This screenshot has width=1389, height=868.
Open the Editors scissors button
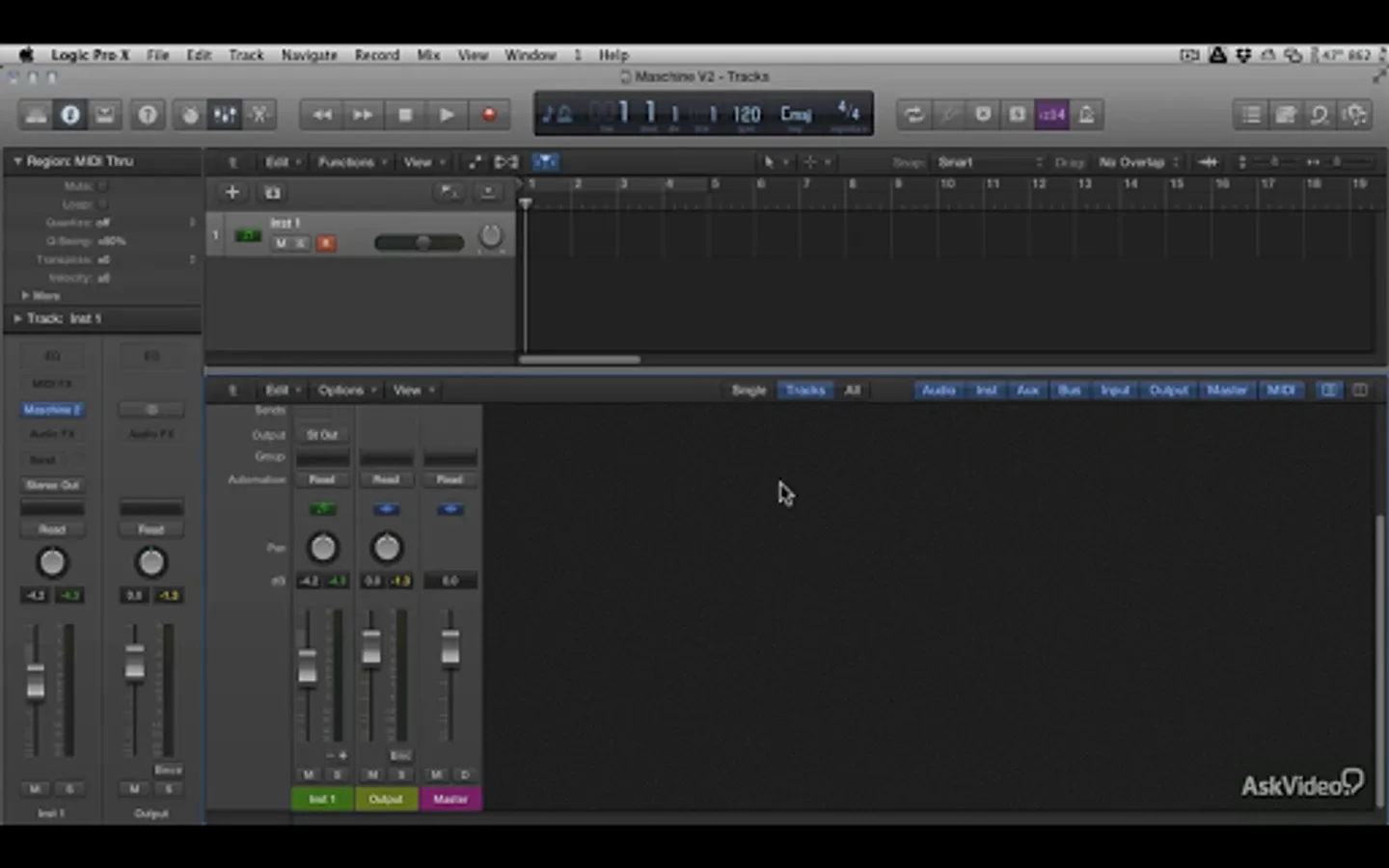(x=259, y=115)
